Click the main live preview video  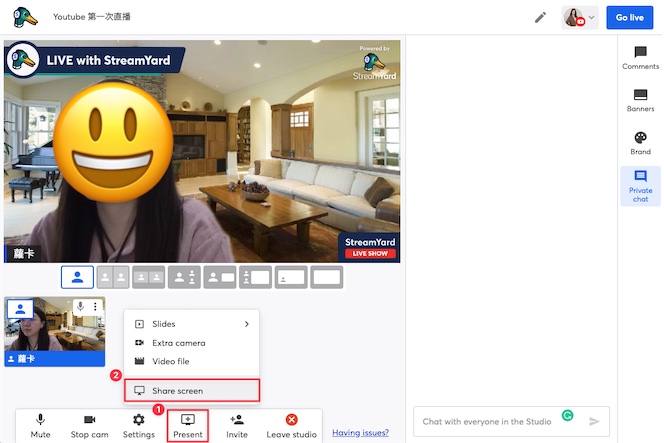(x=202, y=151)
